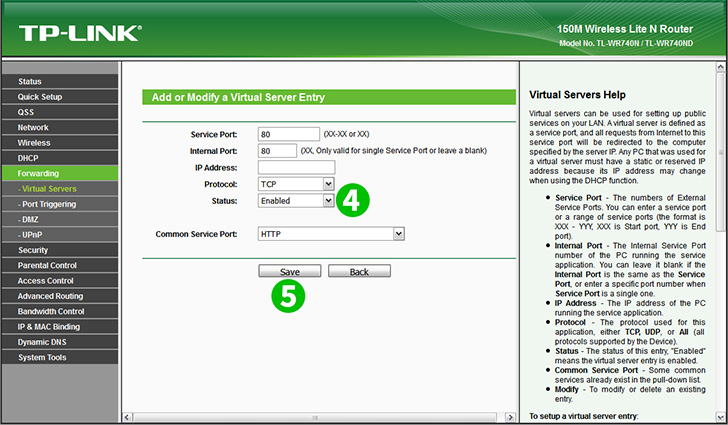The image size is (728, 425).
Task: Click the help panel scroll up arrow
Action: [x=721, y=67]
